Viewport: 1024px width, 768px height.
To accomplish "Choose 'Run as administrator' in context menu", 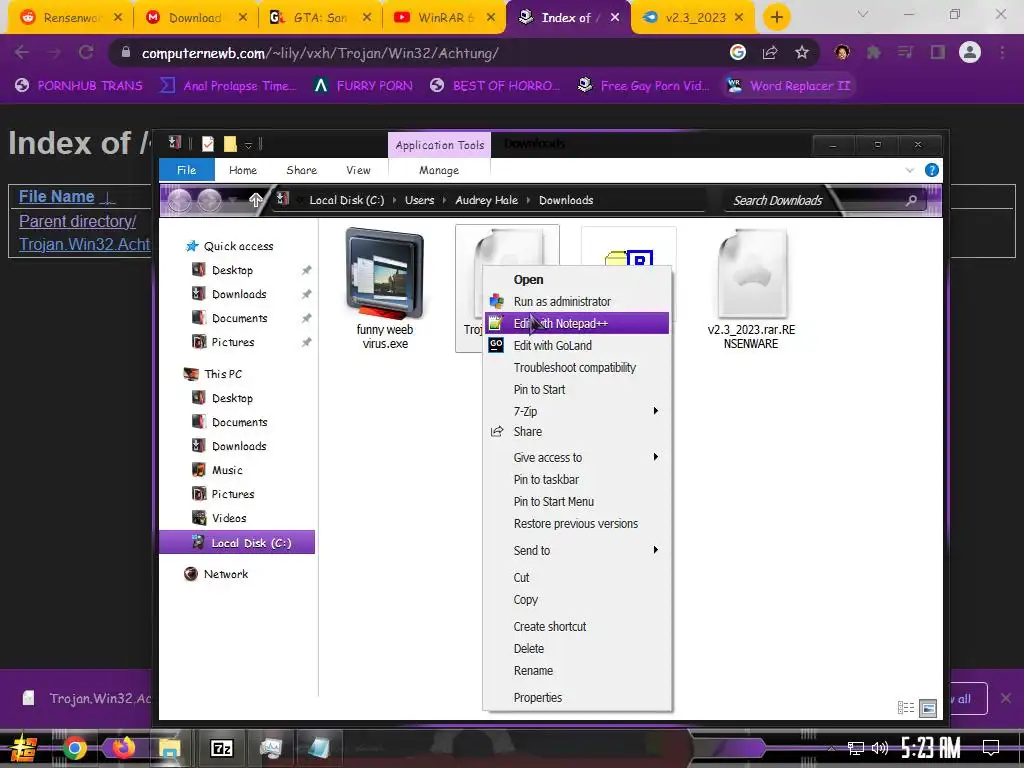I will [577, 301].
